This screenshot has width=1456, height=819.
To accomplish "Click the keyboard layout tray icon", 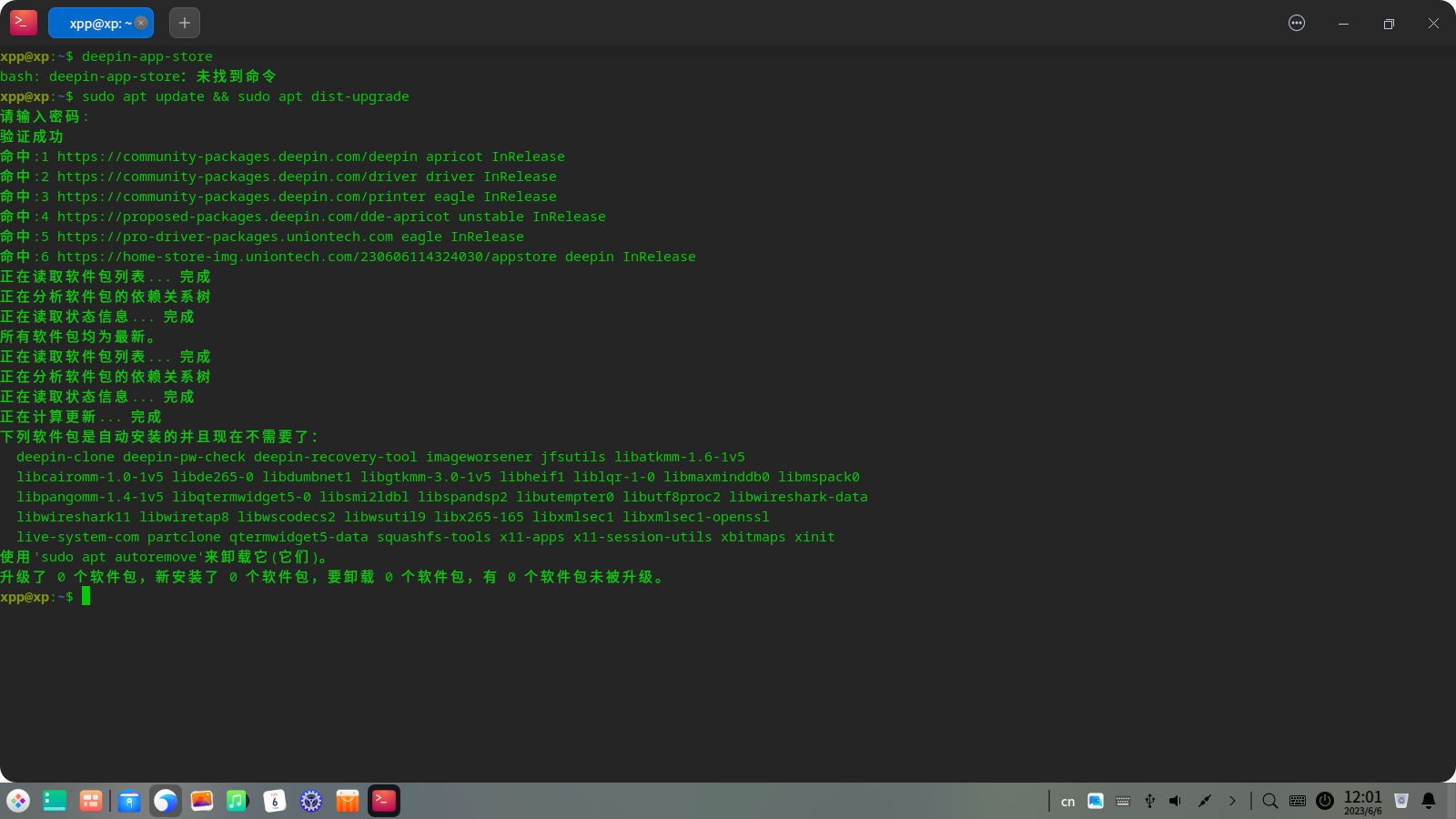I will [x=1123, y=801].
